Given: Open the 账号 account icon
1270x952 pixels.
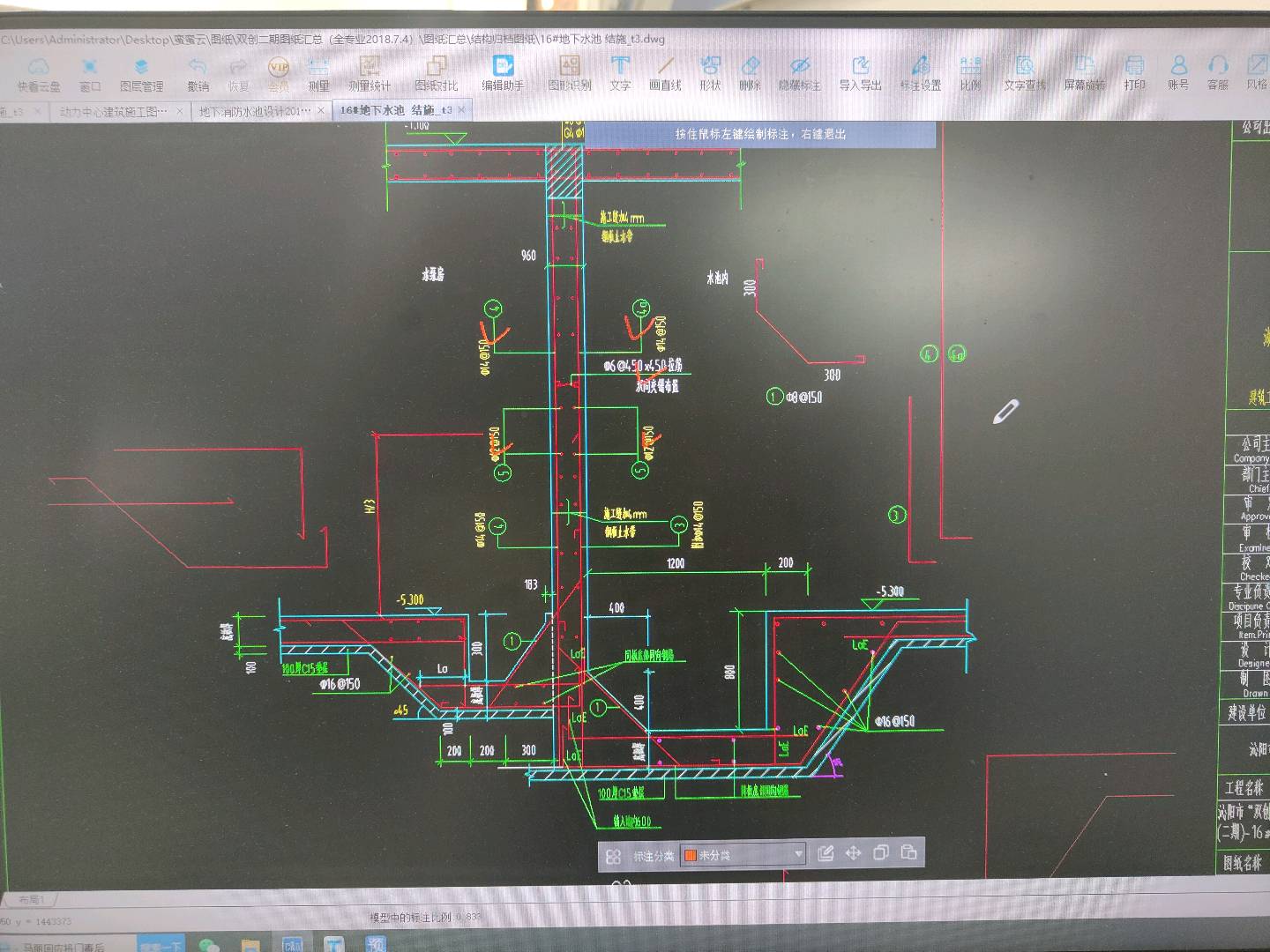Looking at the screenshot, I should pyautogui.click(x=1178, y=74).
